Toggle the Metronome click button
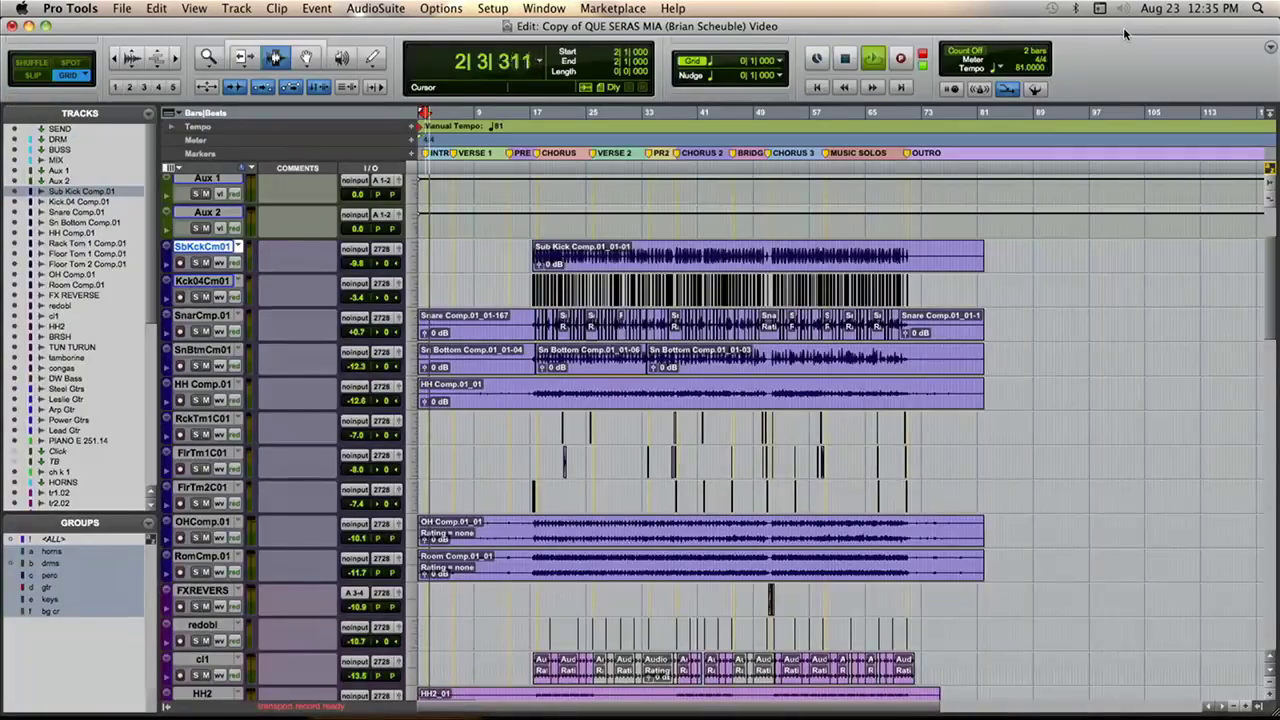 pos(979,89)
